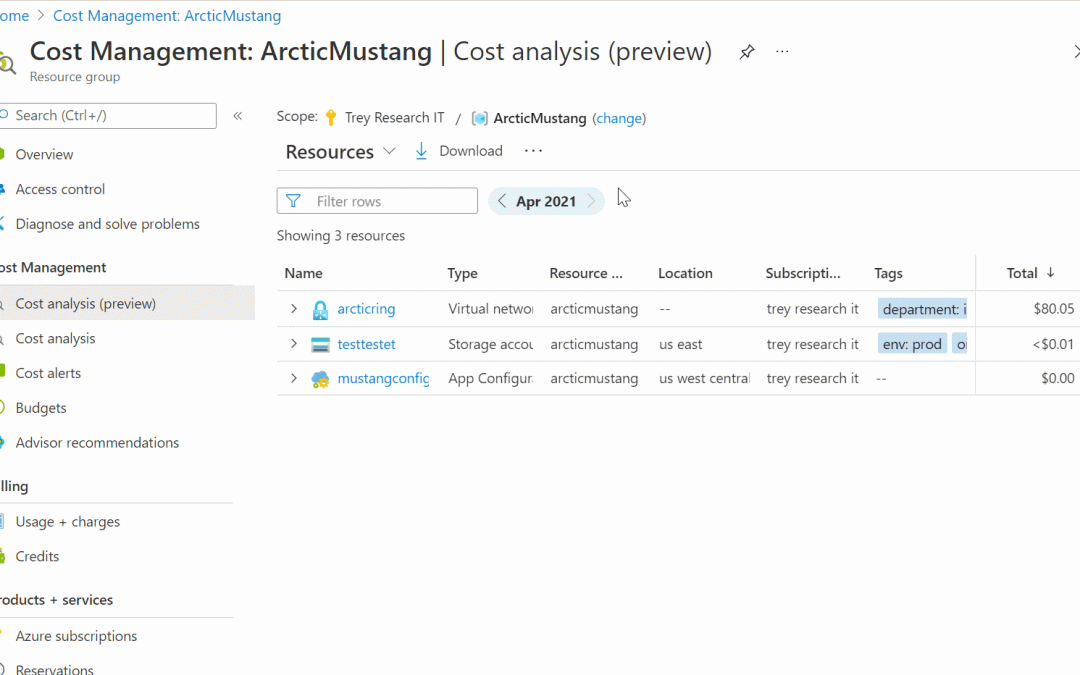The width and height of the screenshot is (1080, 675).
Task: Click the filter funnel icon
Action: 293,201
